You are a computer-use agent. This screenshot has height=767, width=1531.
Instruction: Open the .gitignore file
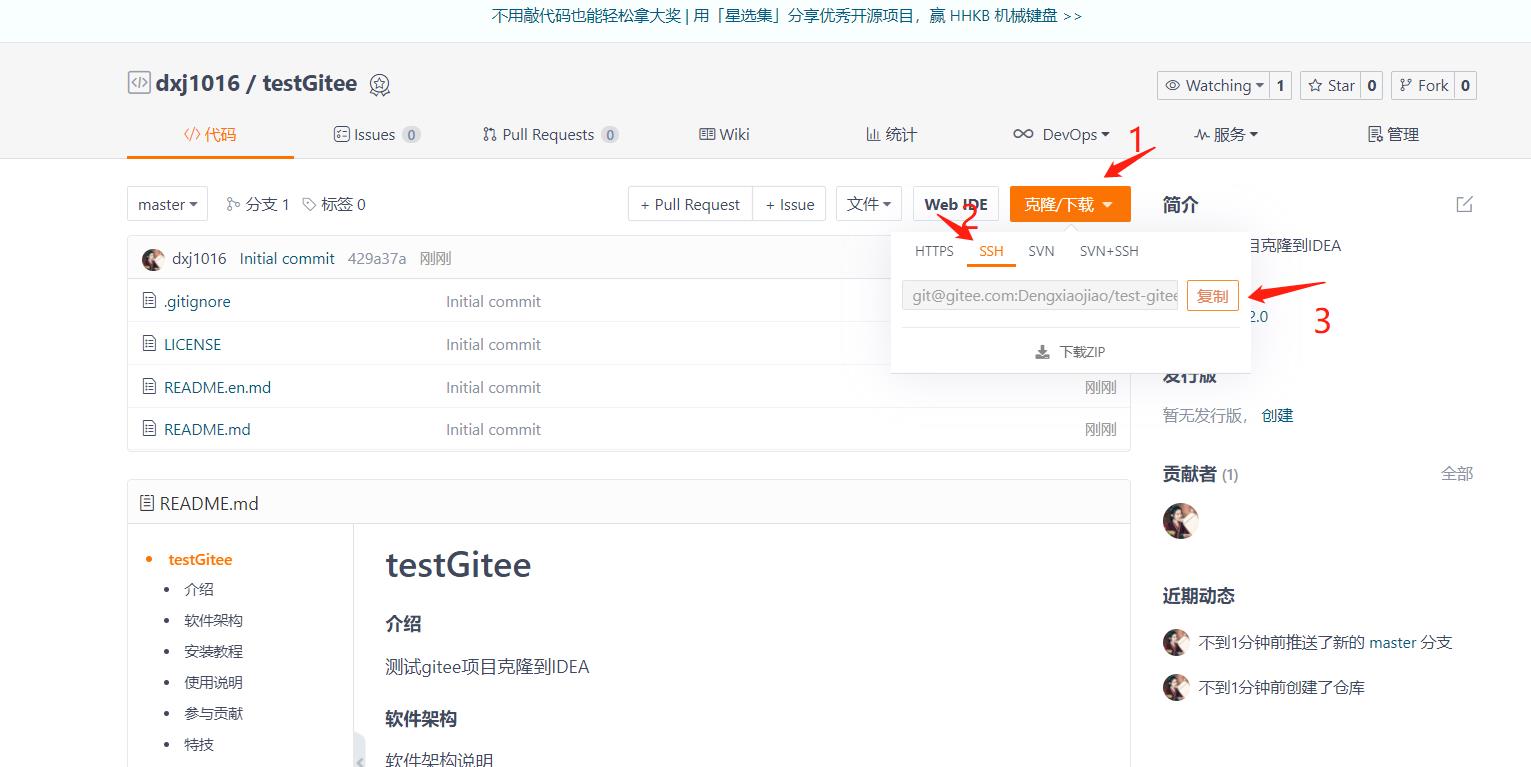(197, 301)
